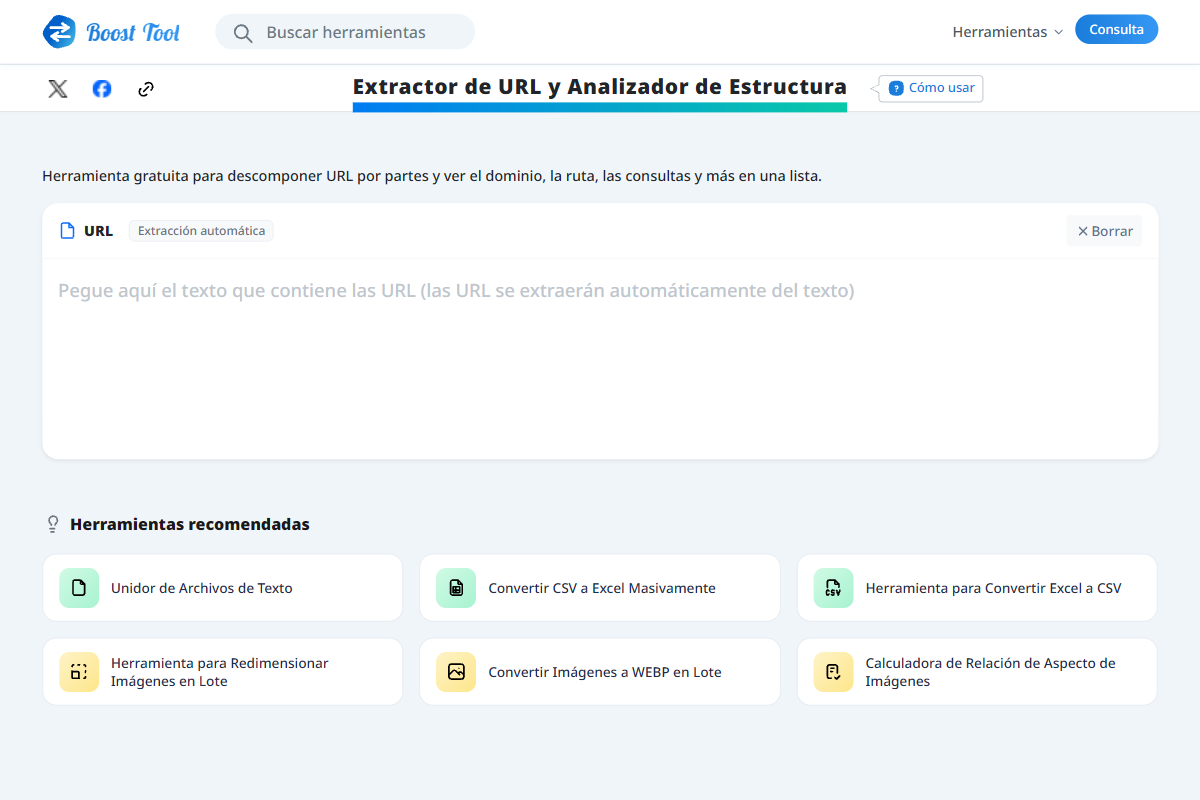Share the page on X
Viewport: 1200px width, 800px height.
[x=58, y=89]
